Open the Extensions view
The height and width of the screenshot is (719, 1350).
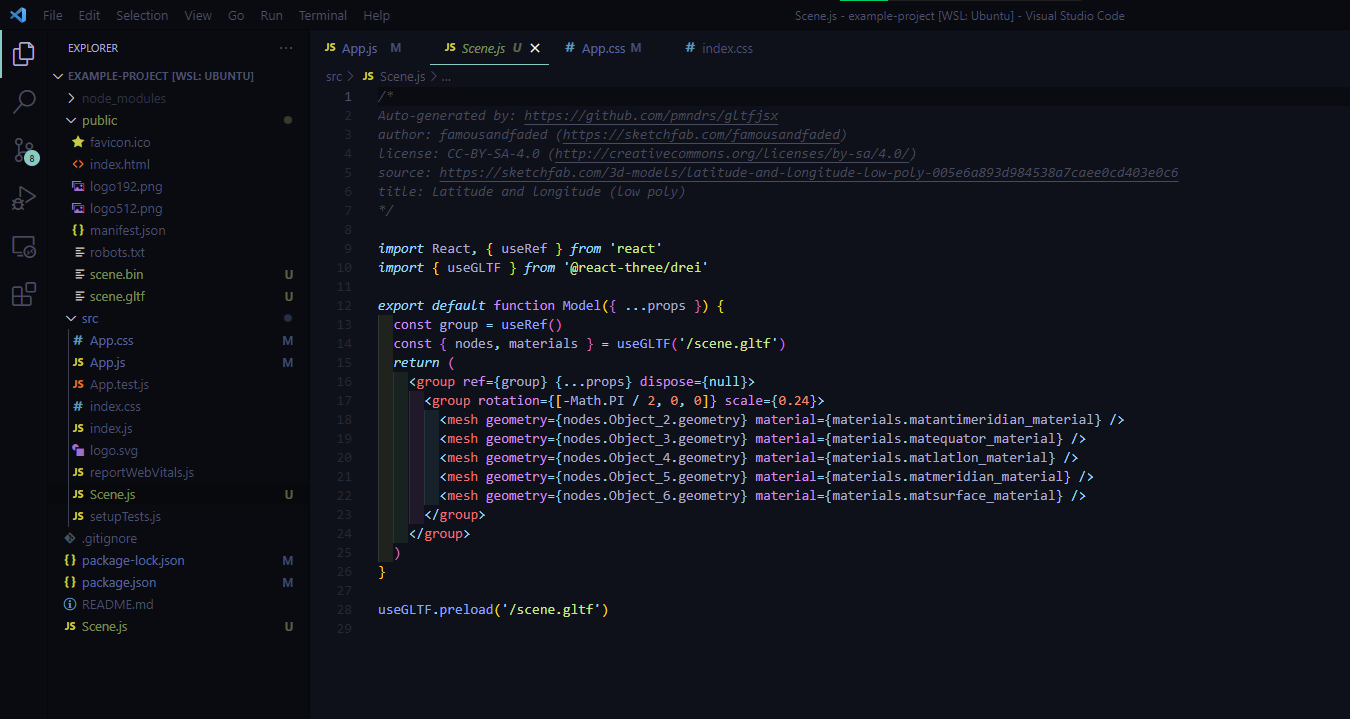pos(24,294)
